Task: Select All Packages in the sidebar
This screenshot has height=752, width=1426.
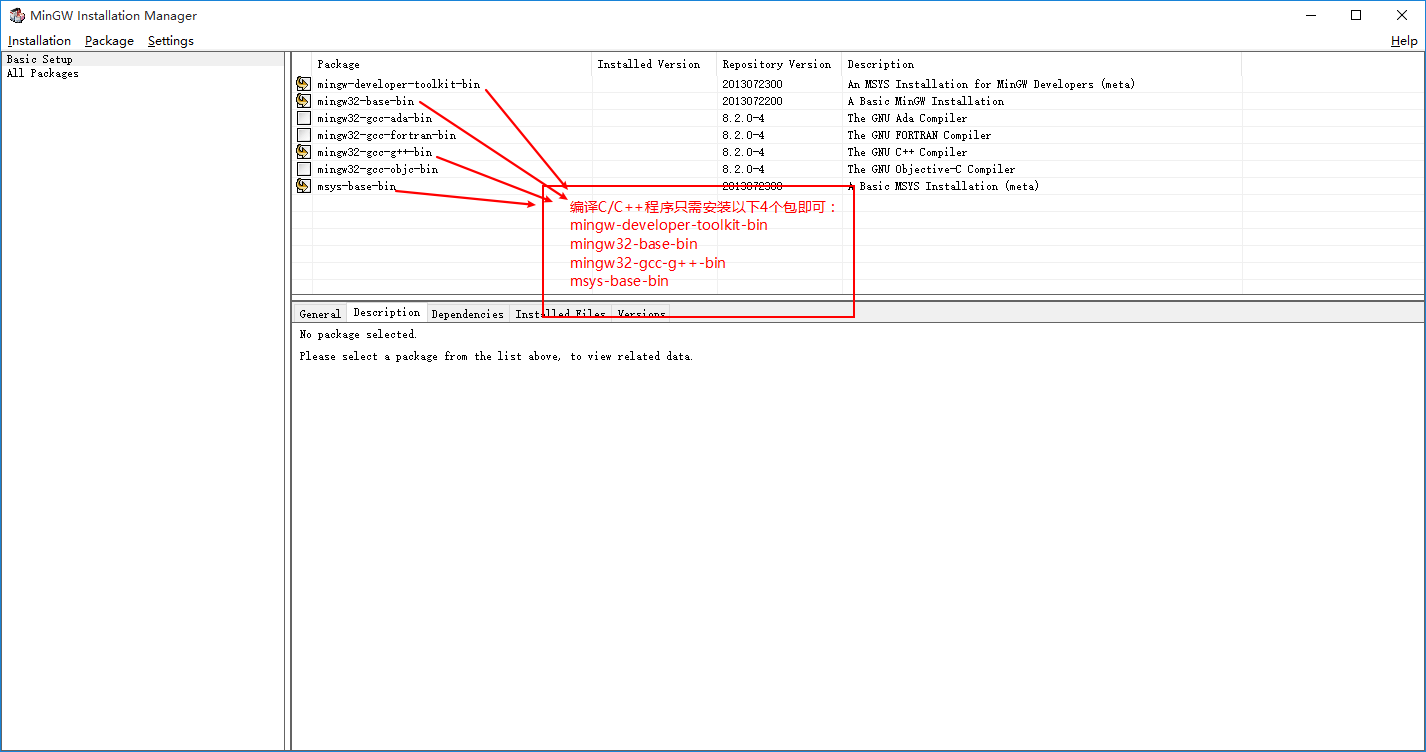Action: (42, 72)
